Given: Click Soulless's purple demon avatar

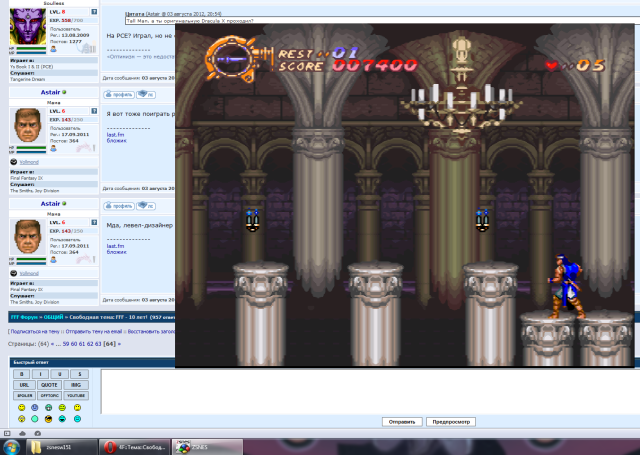Looking at the screenshot, I should [28, 26].
